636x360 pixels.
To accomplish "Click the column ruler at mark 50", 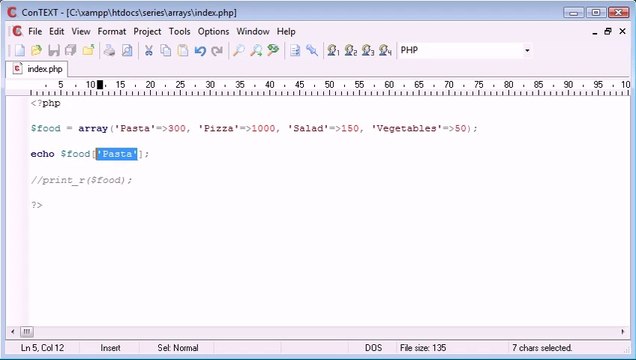I will (329, 85).
